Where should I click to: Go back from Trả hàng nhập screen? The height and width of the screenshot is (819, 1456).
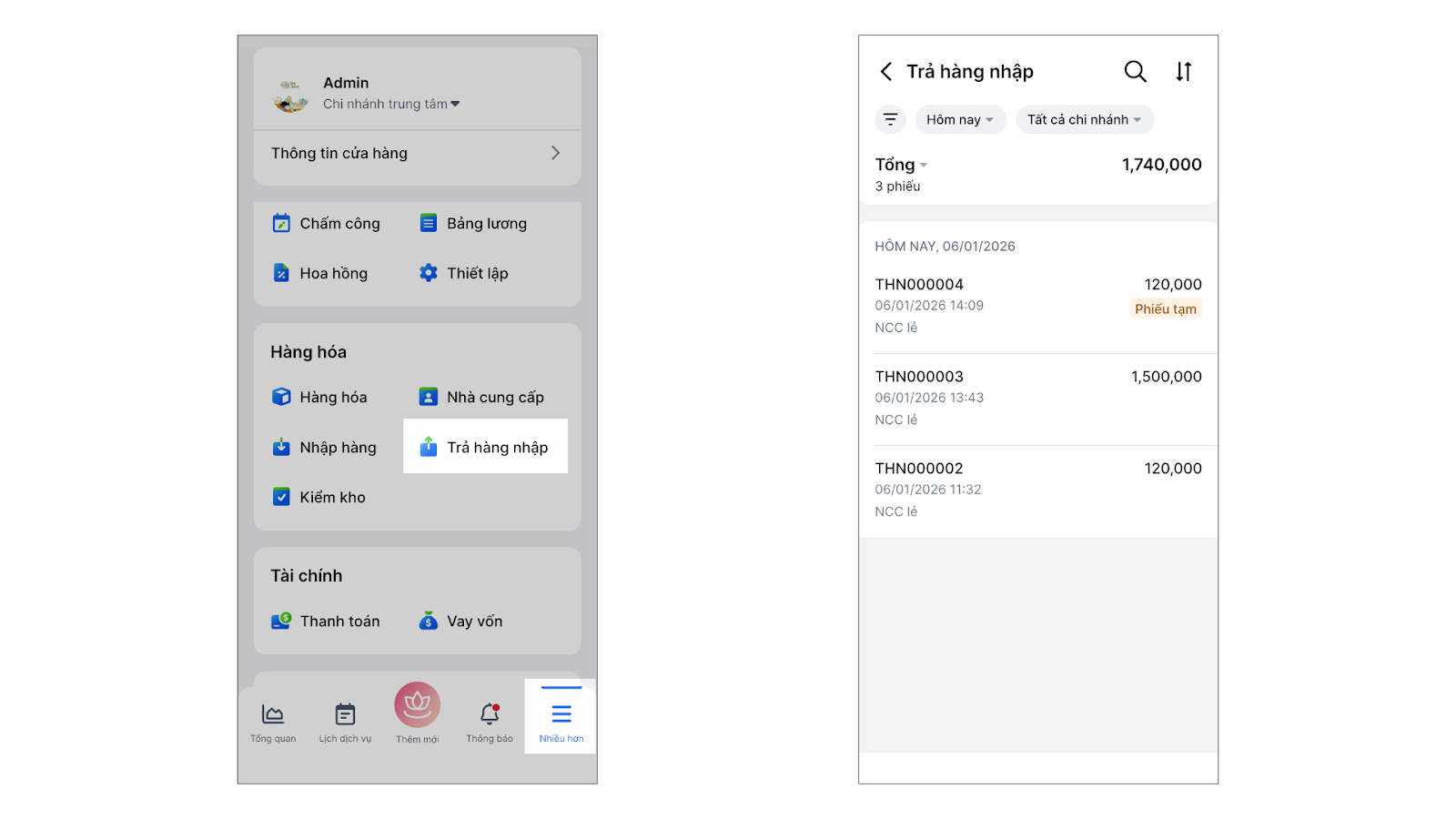886,71
